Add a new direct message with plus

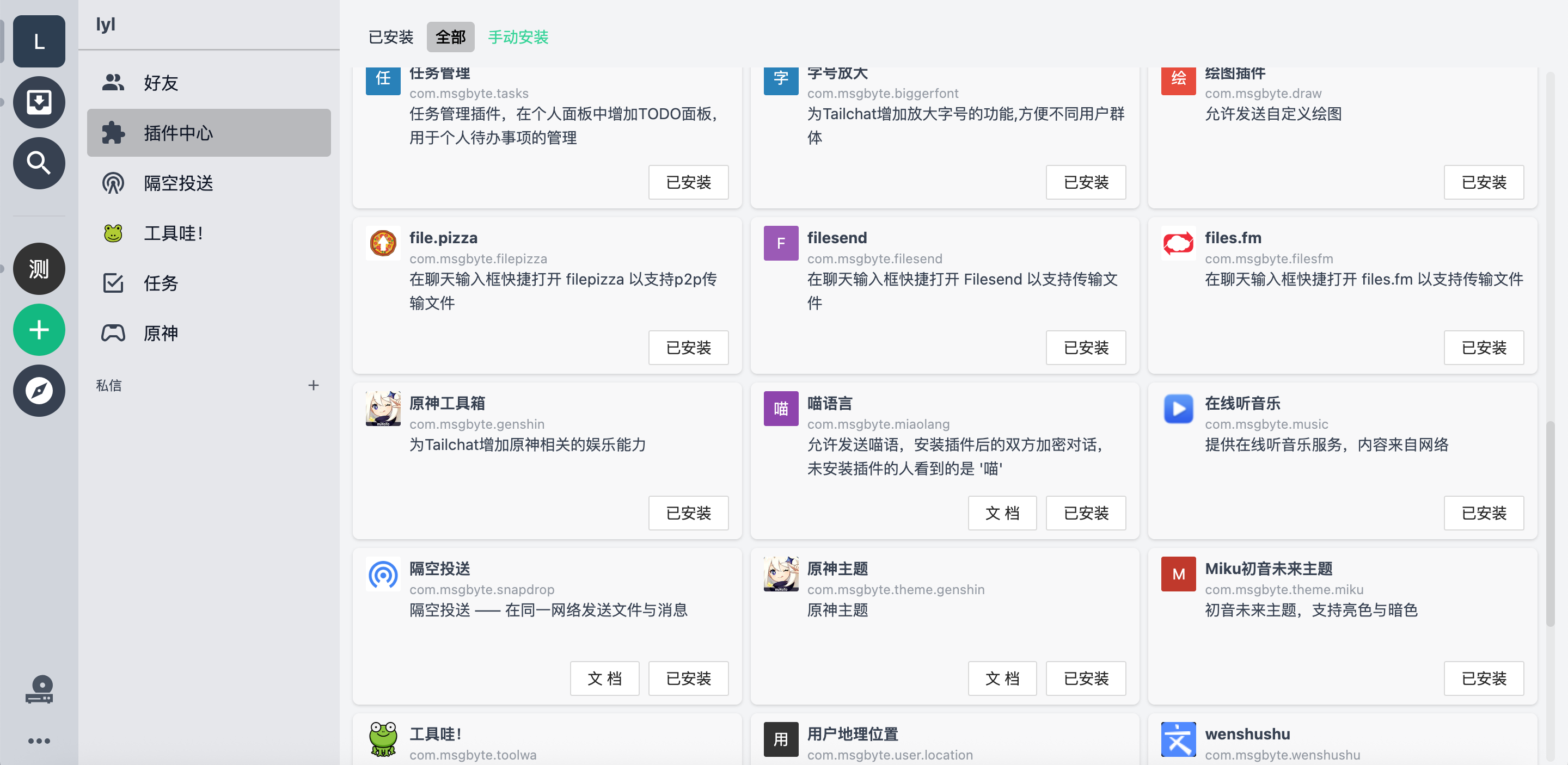(x=314, y=385)
